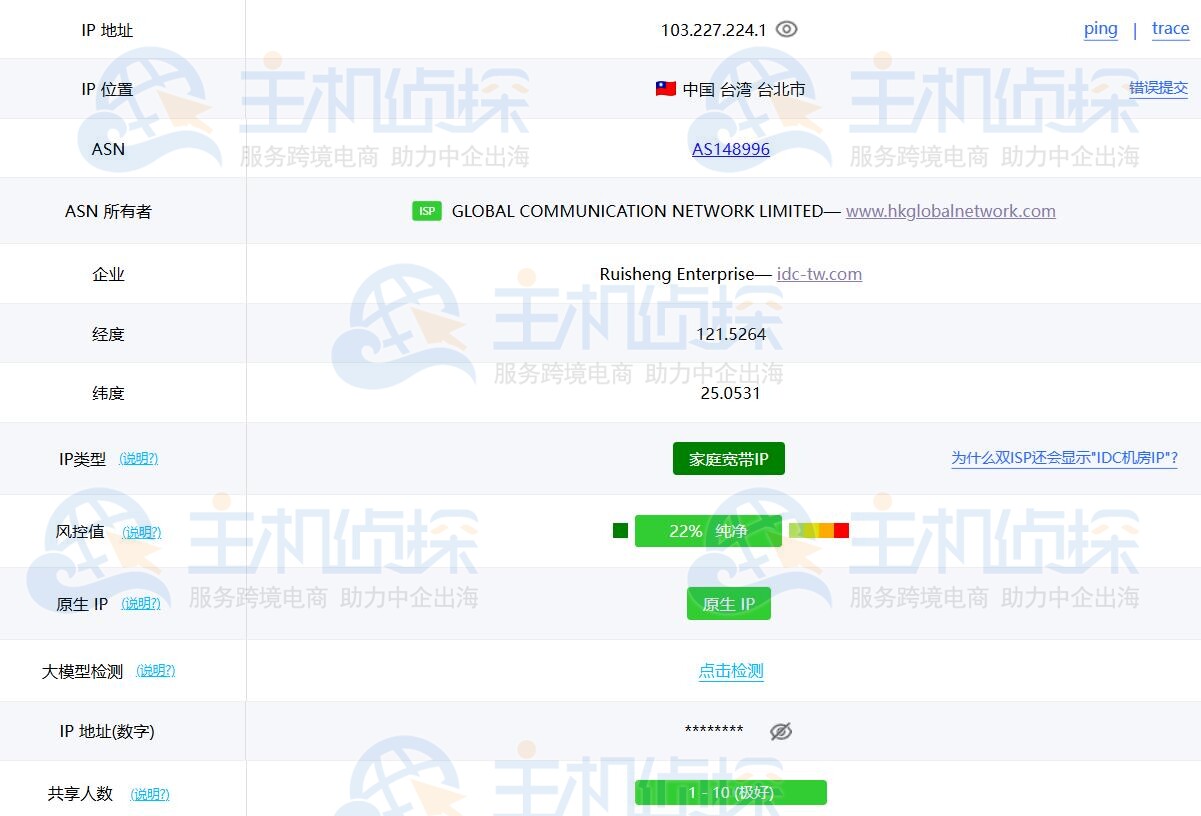This screenshot has width=1201, height=816.
Task: Visit www.hkglobalnetwork.com link
Action: pyautogui.click(x=950, y=211)
